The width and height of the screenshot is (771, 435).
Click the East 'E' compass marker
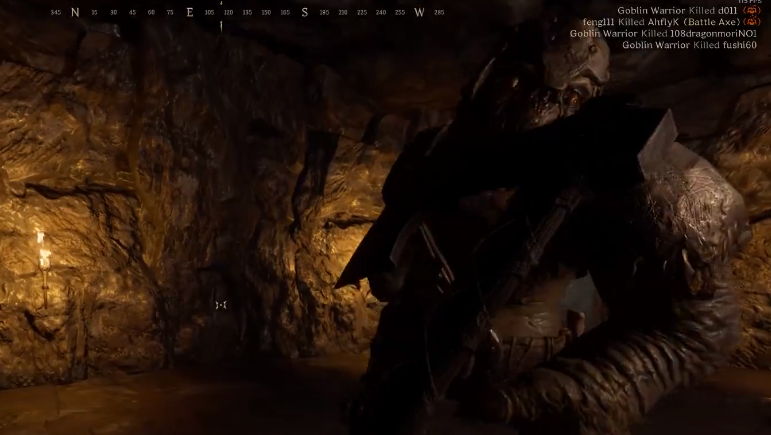190,13
